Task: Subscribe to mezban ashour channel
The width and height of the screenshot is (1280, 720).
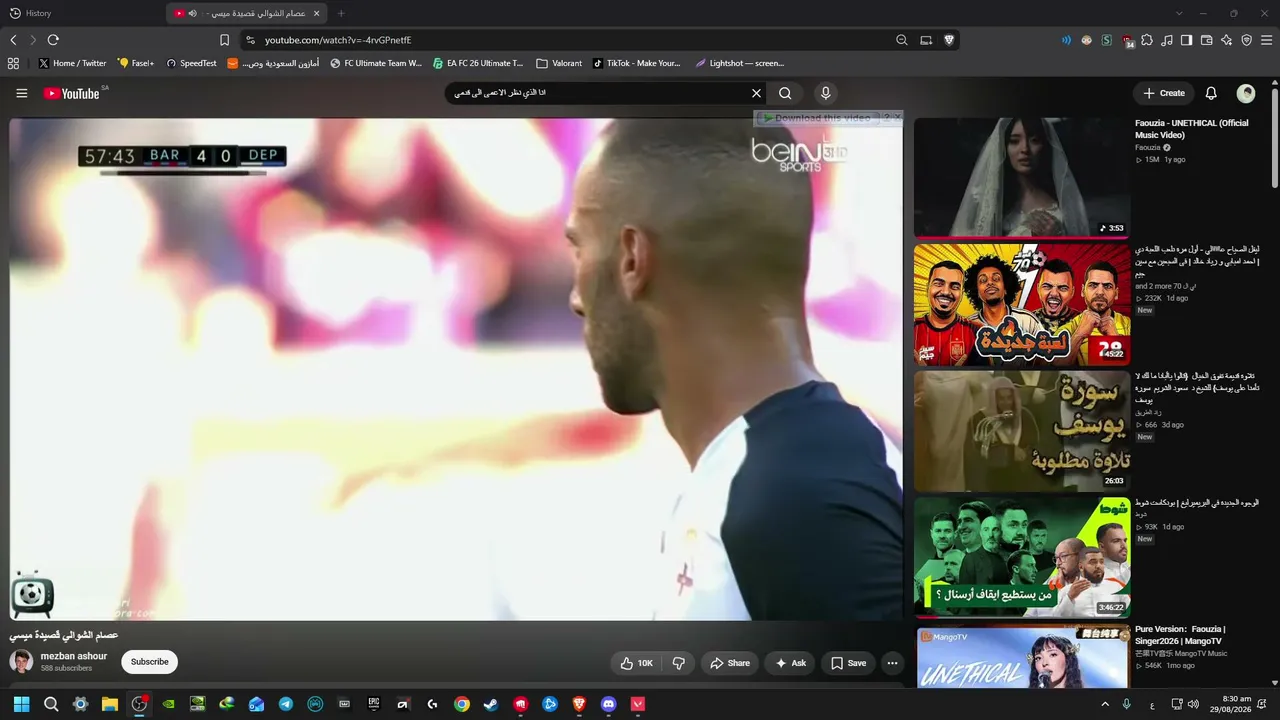Action: point(149,662)
